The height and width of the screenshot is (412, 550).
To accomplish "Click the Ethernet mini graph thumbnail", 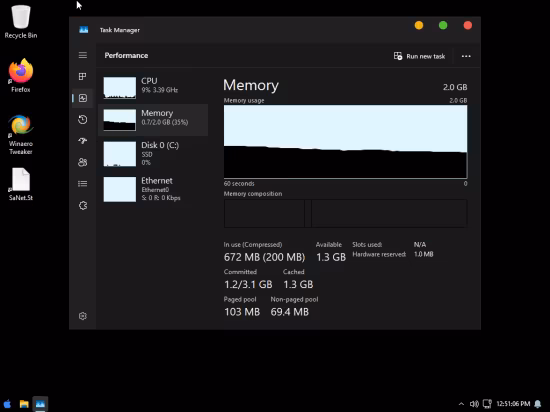I will click(x=120, y=189).
